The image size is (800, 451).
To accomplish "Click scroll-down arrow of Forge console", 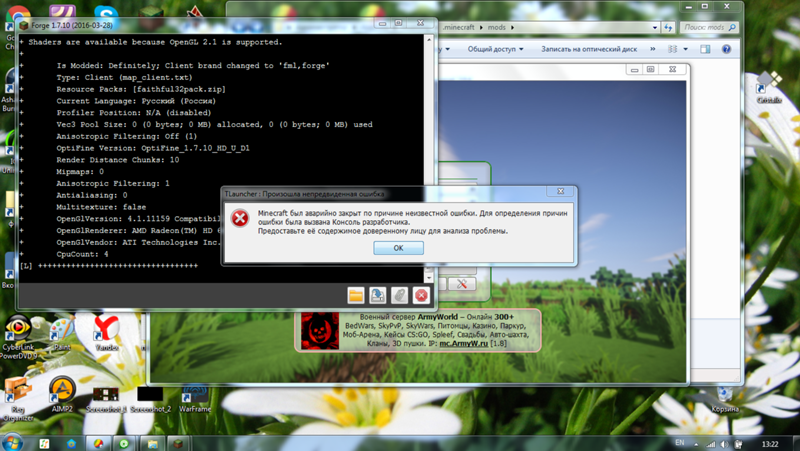I will [429, 278].
